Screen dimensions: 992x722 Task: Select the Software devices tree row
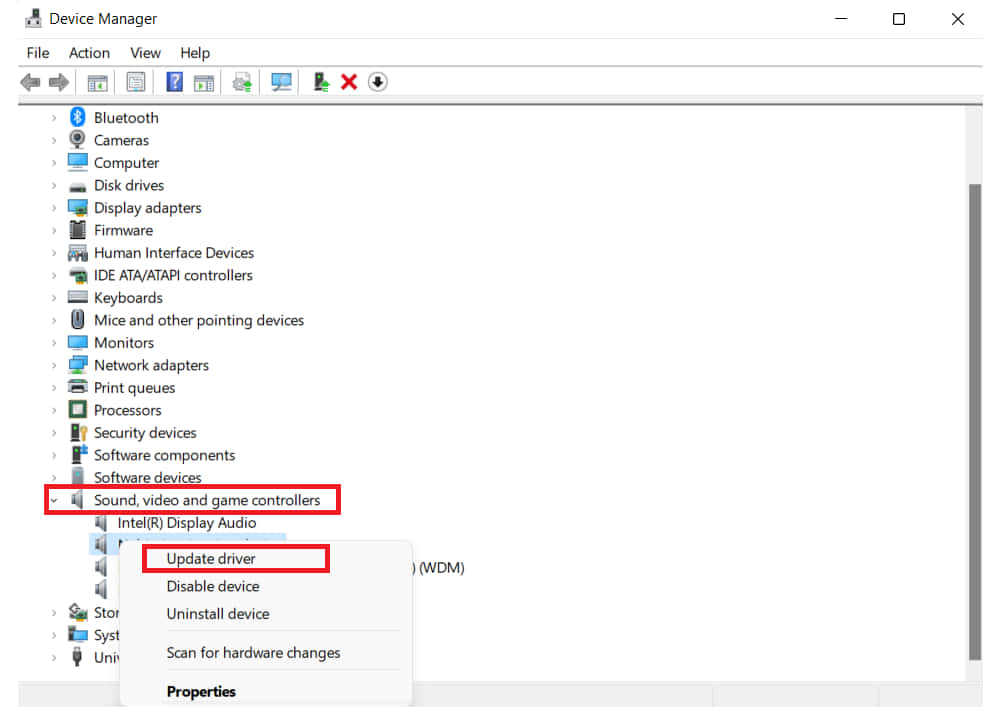pos(147,478)
